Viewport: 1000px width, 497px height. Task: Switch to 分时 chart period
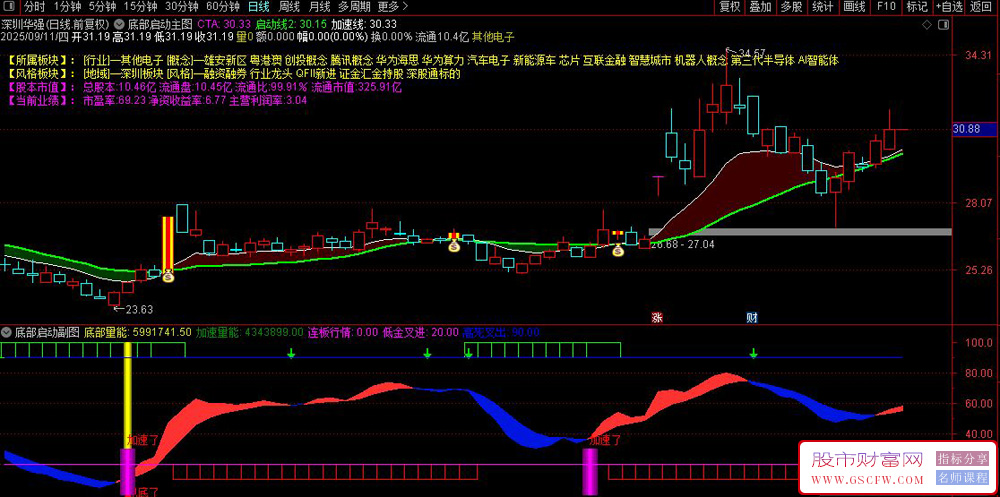tap(34, 7)
